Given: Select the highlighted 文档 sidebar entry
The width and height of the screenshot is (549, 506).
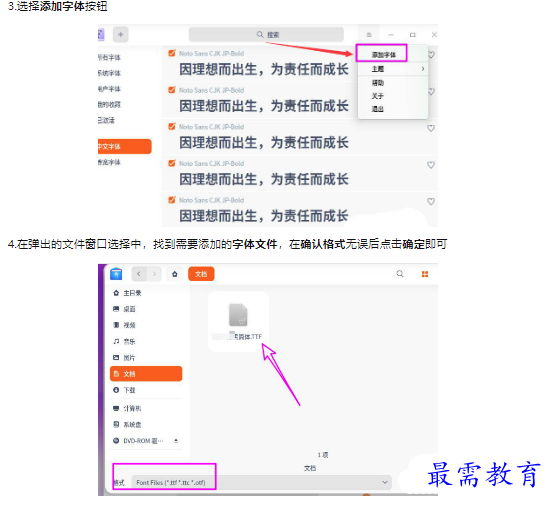Looking at the screenshot, I should coord(146,374).
